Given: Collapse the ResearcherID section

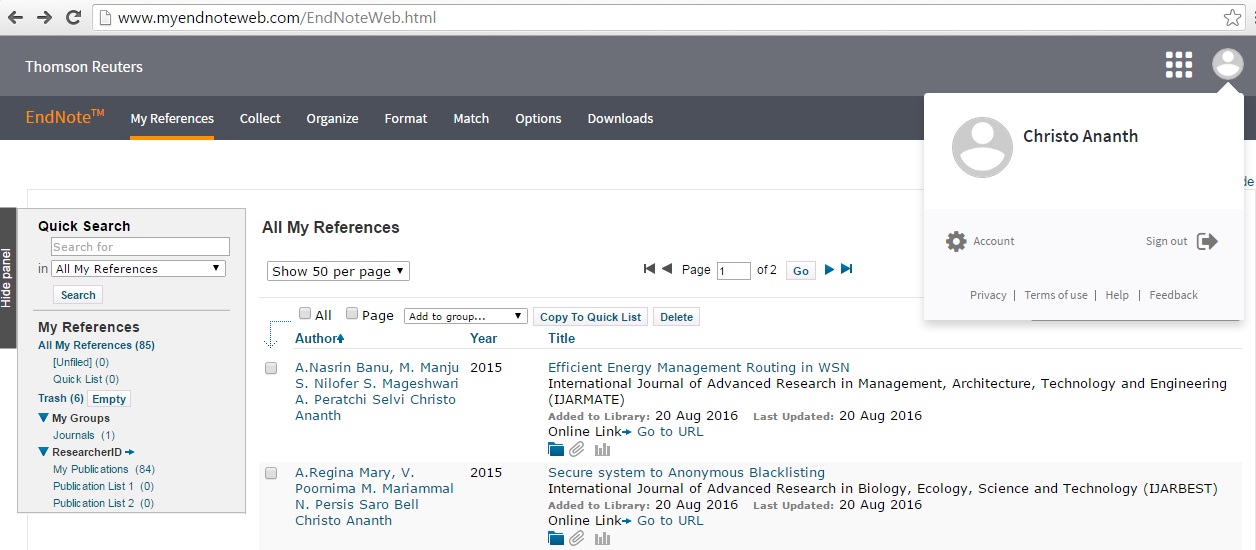Looking at the screenshot, I should [x=43, y=452].
